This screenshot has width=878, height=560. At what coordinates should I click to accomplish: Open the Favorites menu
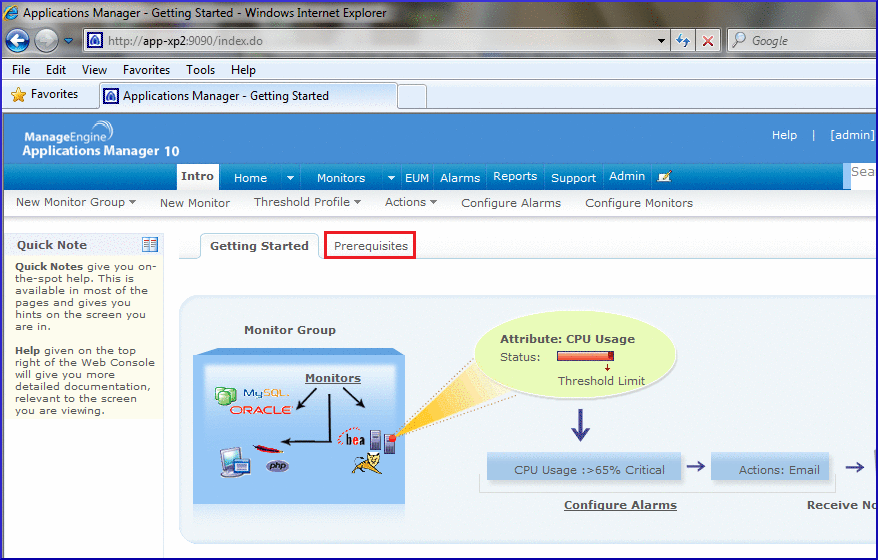(146, 70)
